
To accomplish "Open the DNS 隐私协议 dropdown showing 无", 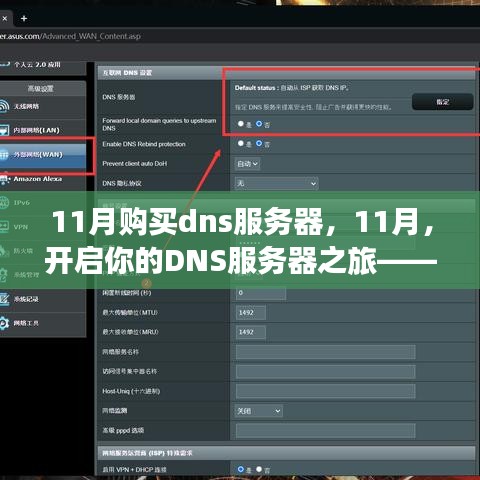I will (276, 183).
